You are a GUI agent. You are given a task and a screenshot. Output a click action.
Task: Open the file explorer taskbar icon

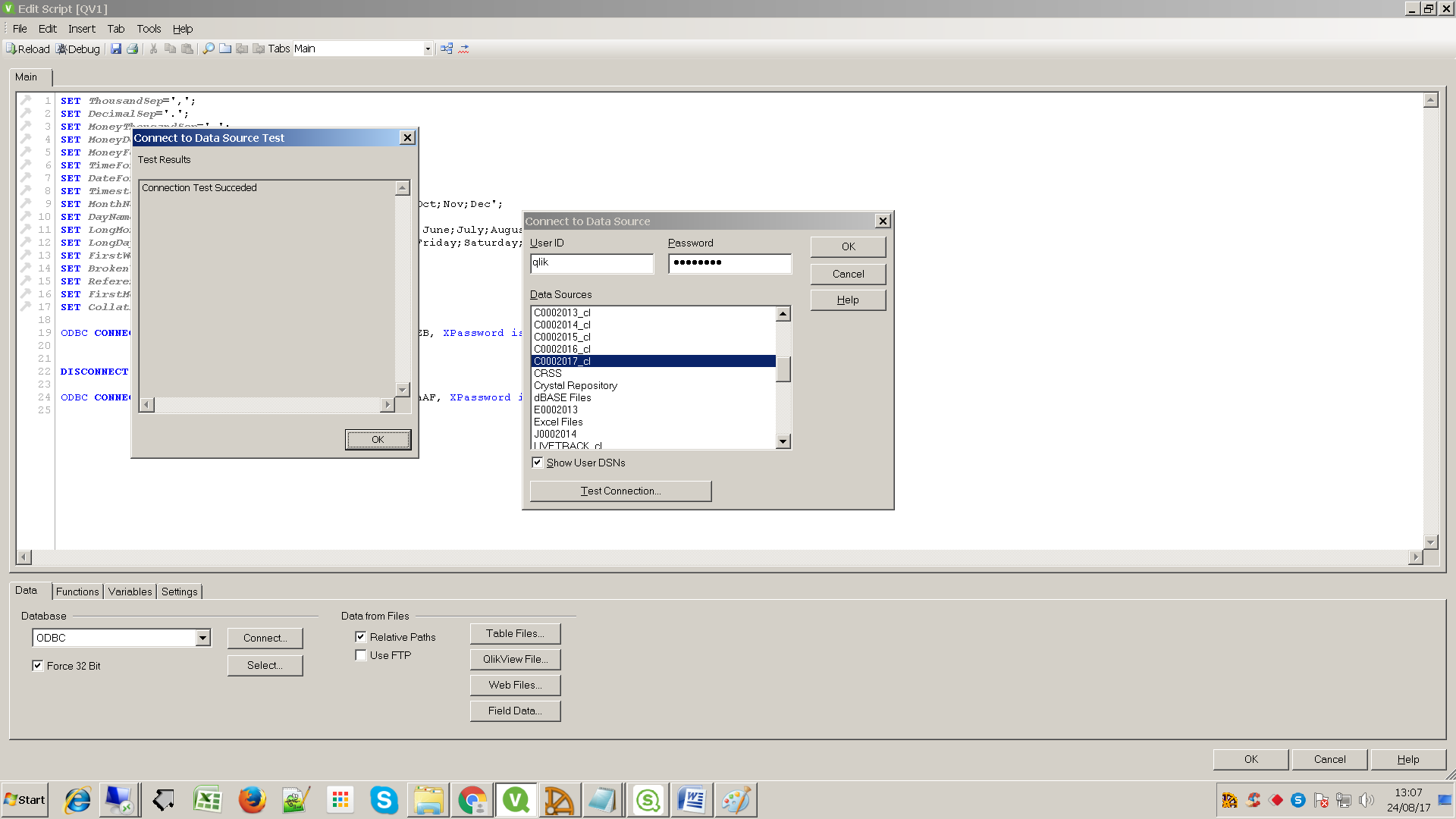click(x=428, y=800)
